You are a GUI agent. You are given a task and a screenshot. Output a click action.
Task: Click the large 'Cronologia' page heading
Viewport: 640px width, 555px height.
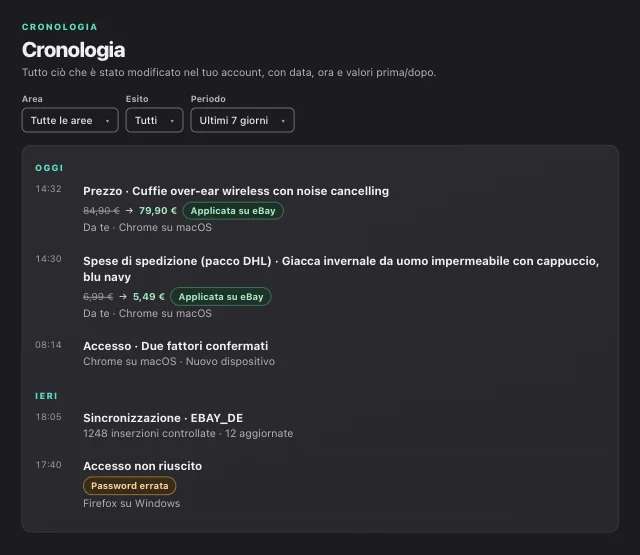pyautogui.click(x=73, y=50)
